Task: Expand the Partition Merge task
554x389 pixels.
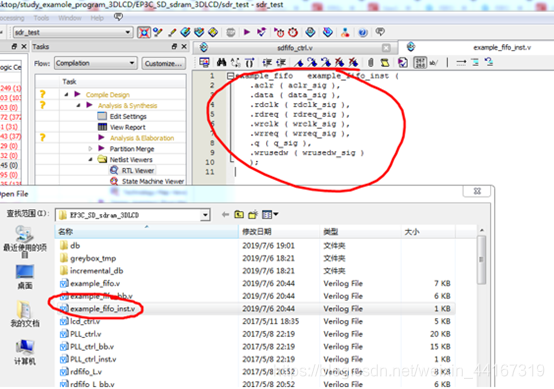Action: [90, 149]
